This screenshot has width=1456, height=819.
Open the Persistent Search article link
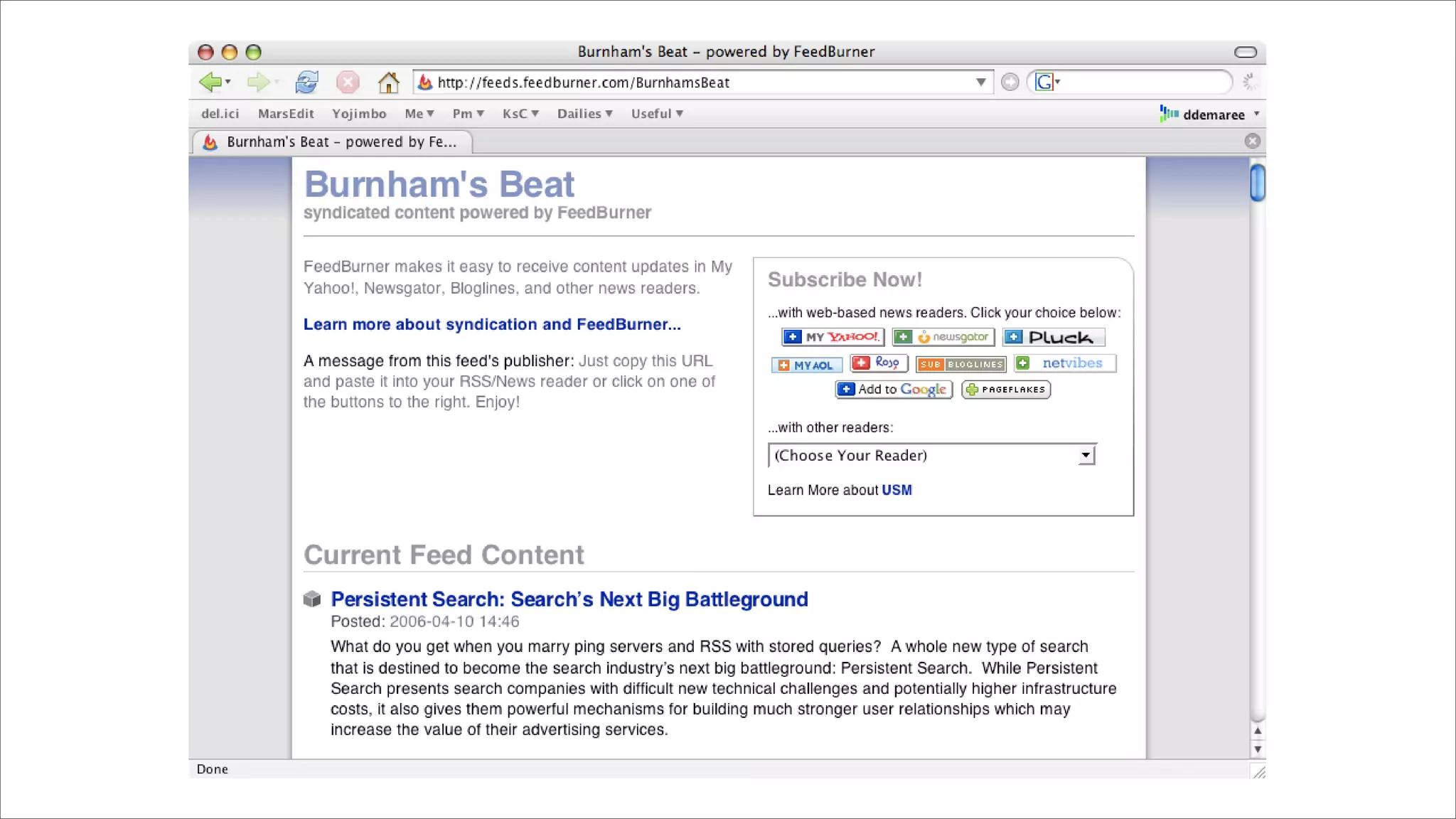[x=569, y=599]
